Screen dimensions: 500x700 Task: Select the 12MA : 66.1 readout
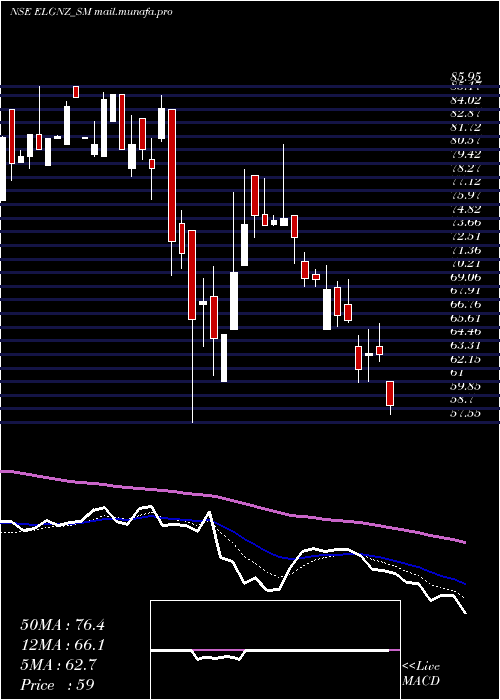(62, 645)
